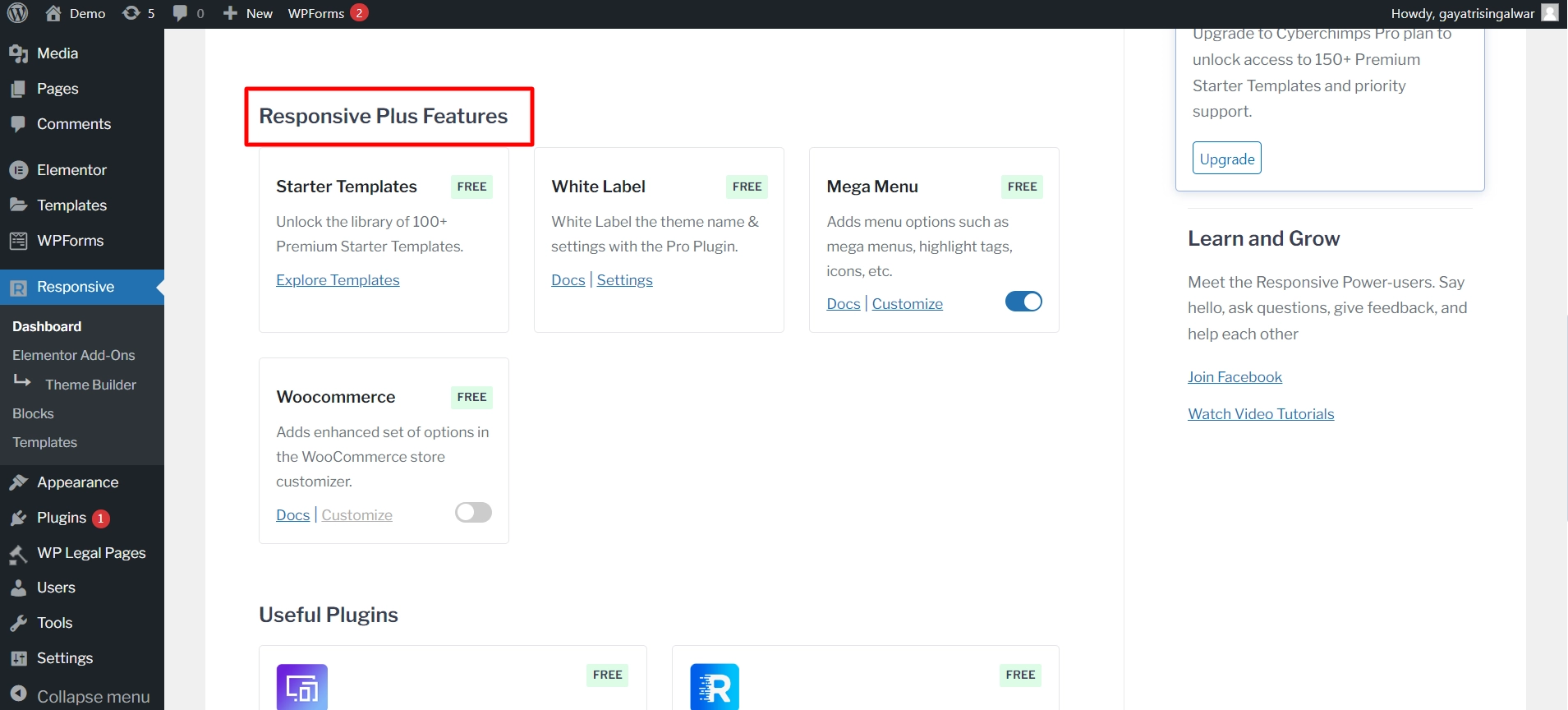Click the Responsive R sidebar icon
Image resolution: width=1568 pixels, height=710 pixels.
[x=18, y=288]
